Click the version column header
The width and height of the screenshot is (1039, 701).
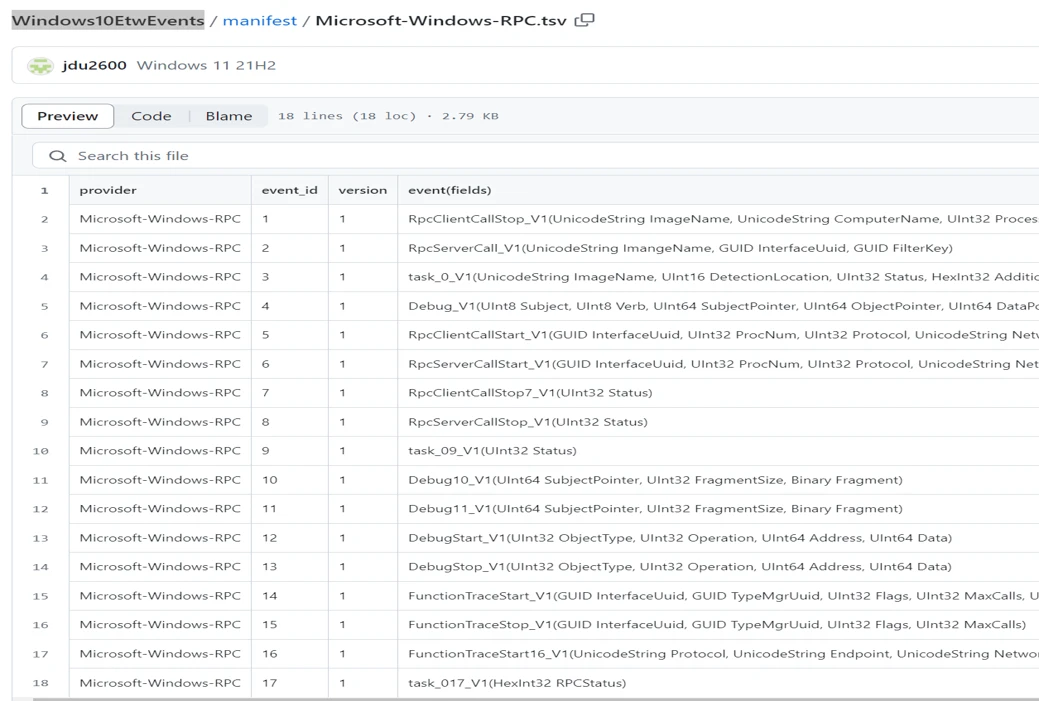[x=362, y=190]
